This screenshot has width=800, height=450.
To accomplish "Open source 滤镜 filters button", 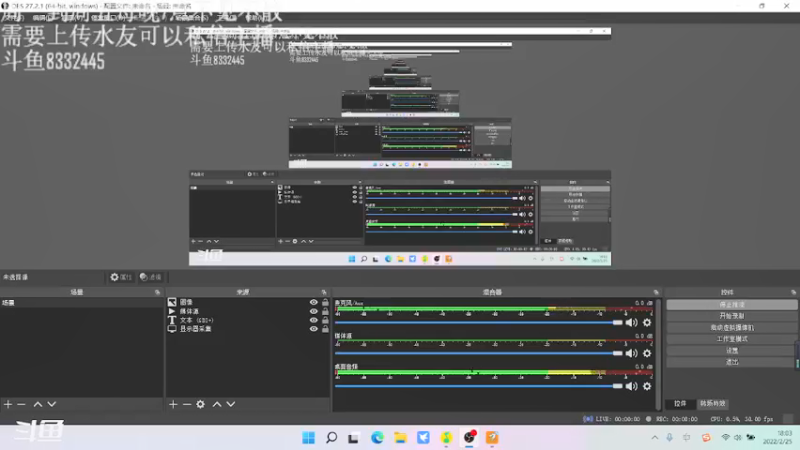I will click(151, 277).
